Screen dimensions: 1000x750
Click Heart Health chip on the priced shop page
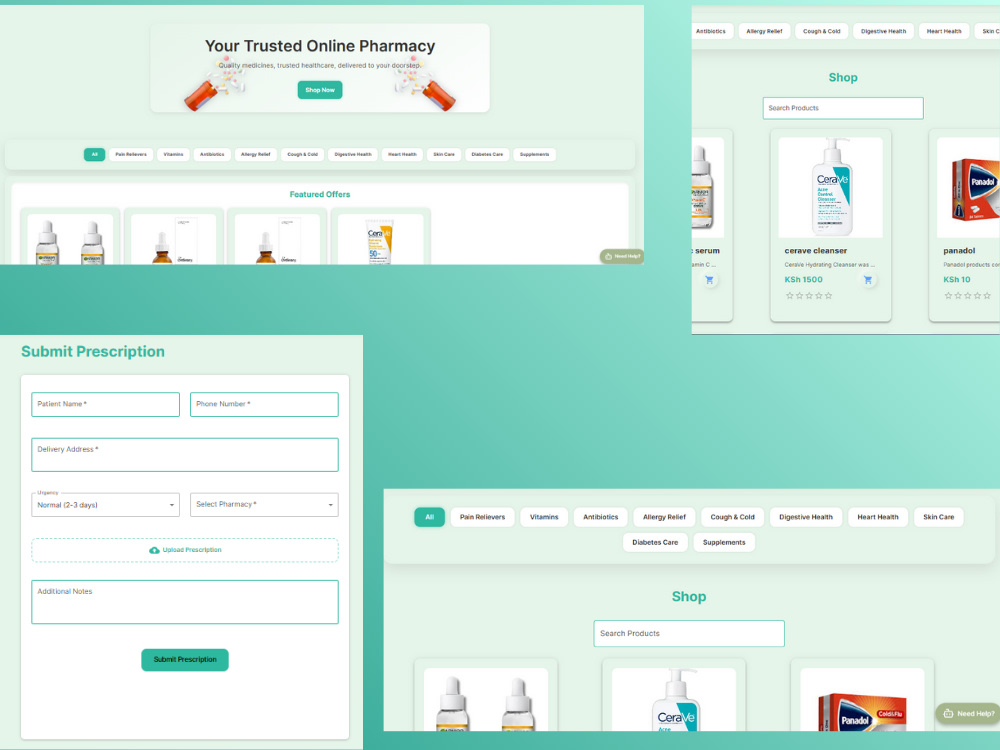(x=944, y=31)
